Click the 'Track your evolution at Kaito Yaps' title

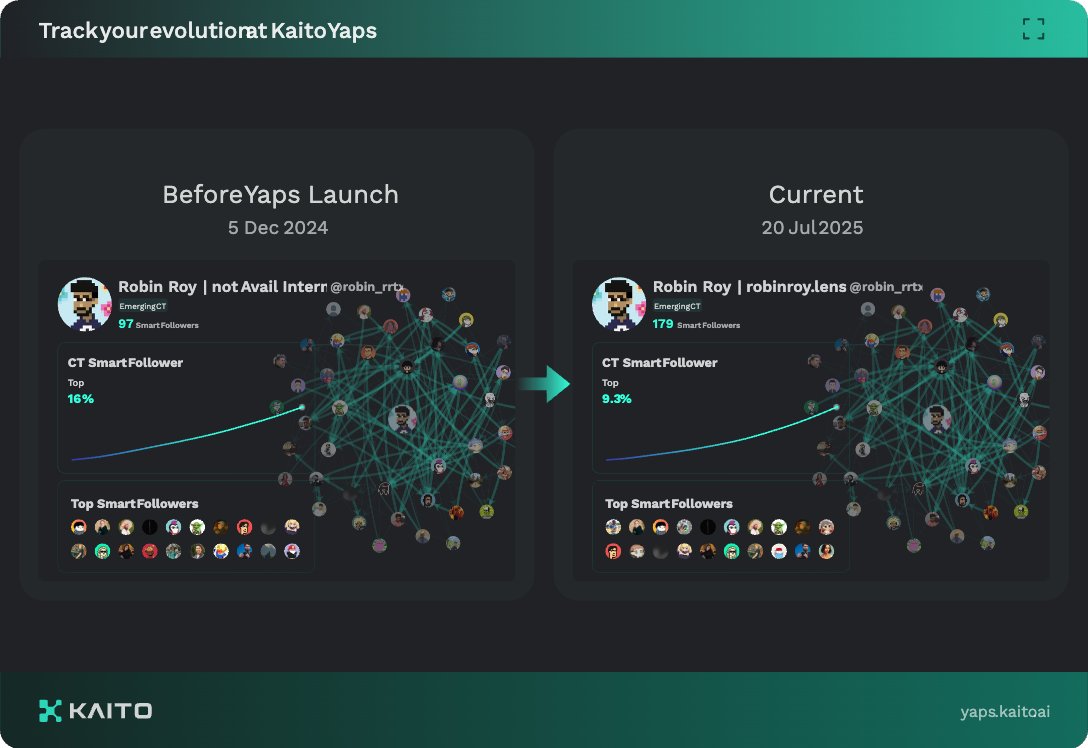coord(207,31)
